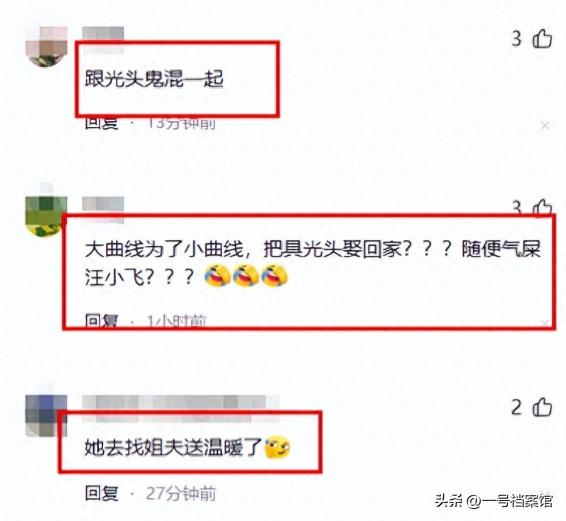Like the comment '她去找姐夫送温暖了'

click(x=542, y=407)
